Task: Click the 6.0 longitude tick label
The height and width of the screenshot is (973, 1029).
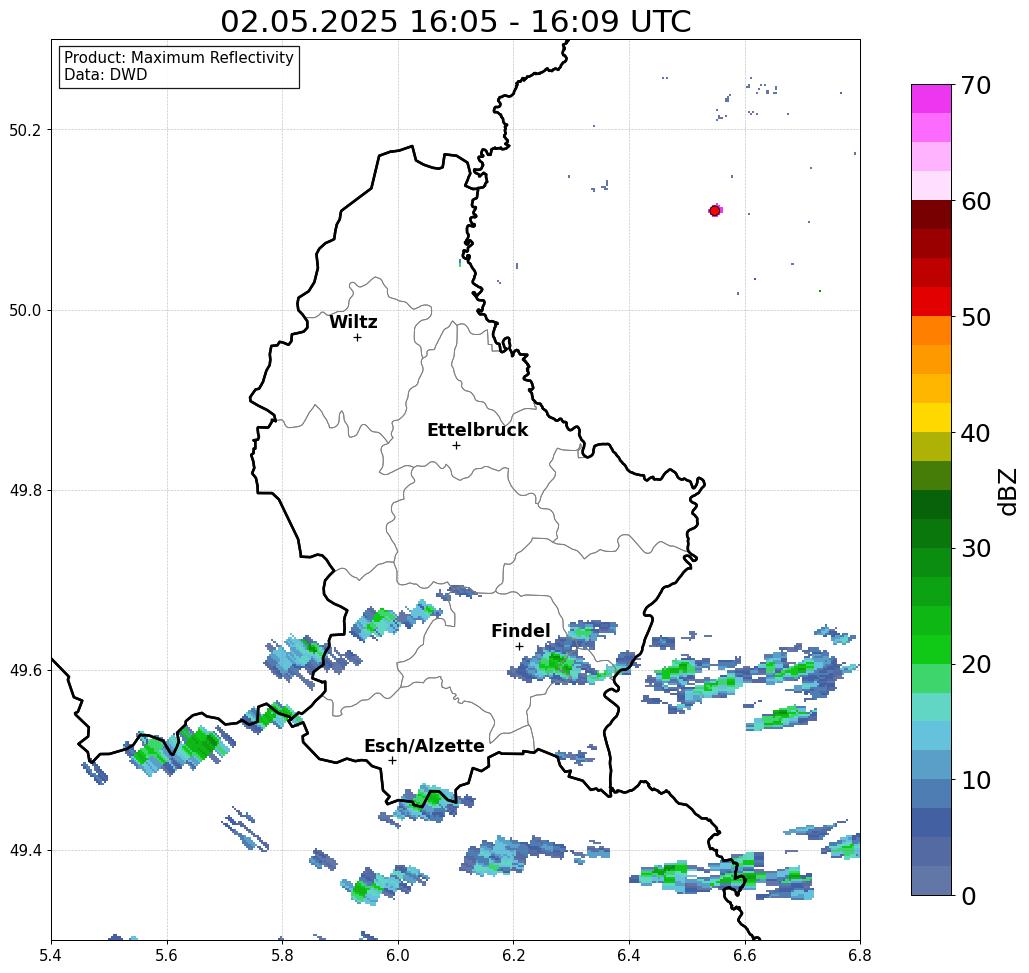Action: [x=398, y=955]
